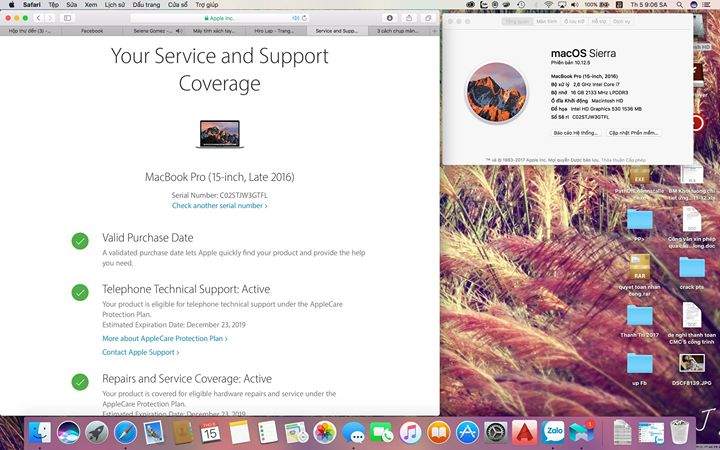Screen dimensions: 720x450
Task: Click the MacBook Pro product image
Action: click(219, 134)
